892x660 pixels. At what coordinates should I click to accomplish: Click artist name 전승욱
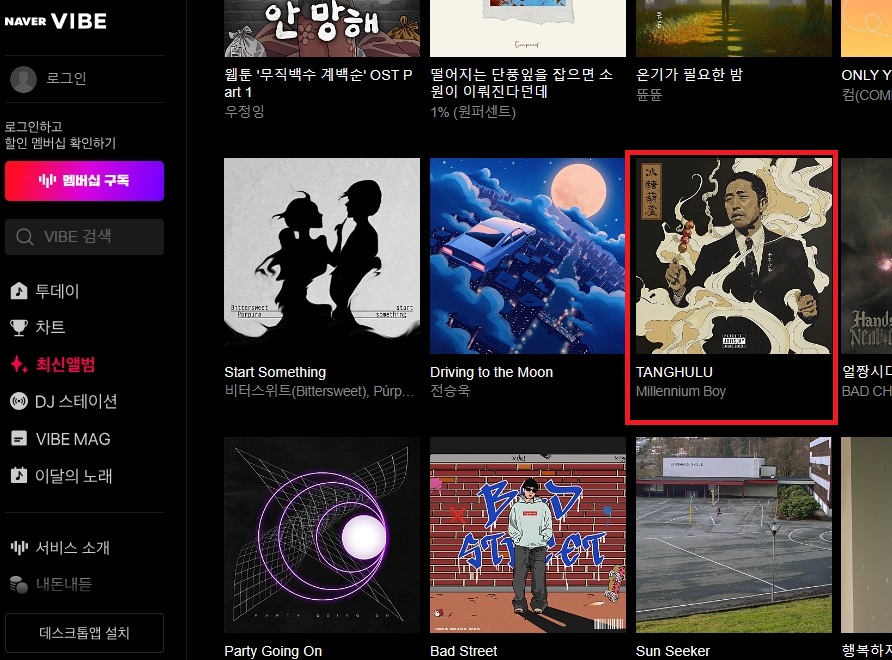click(x=450, y=391)
